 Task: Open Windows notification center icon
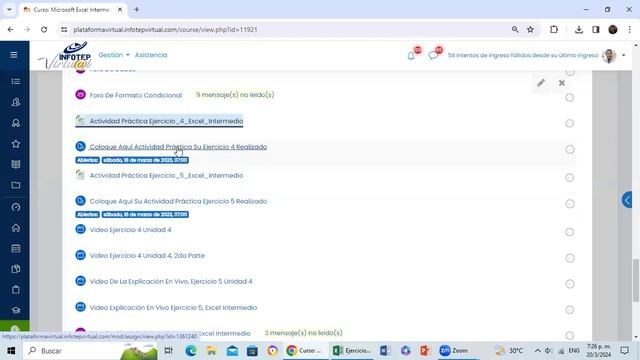pos(624,351)
